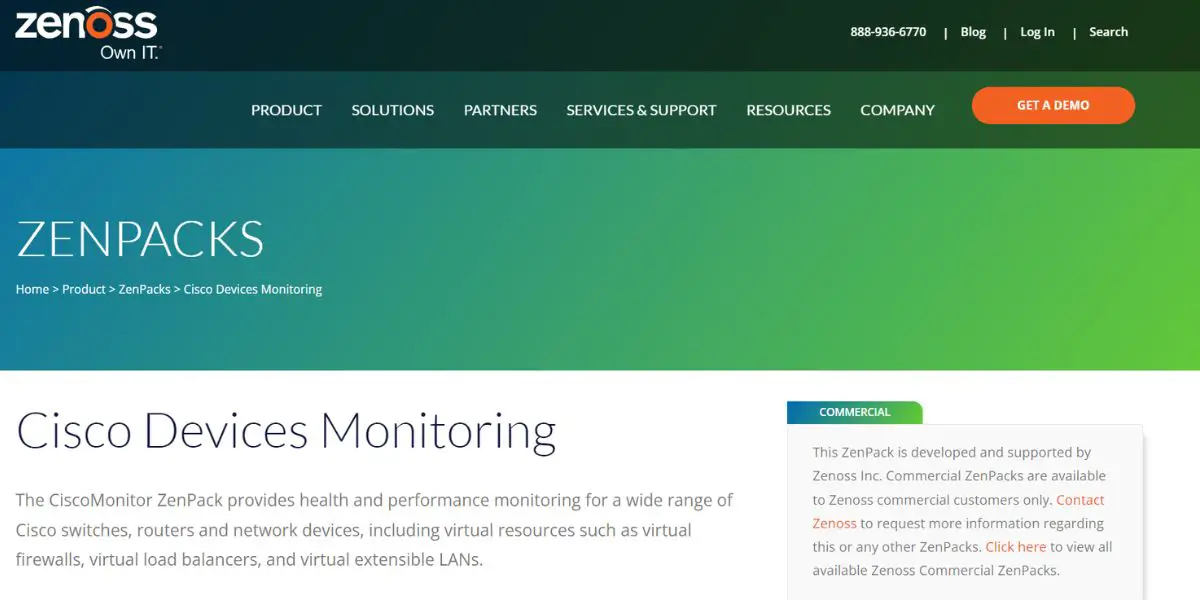Open the SERVICES & SUPPORT menu
1200x600 pixels.
(x=641, y=110)
